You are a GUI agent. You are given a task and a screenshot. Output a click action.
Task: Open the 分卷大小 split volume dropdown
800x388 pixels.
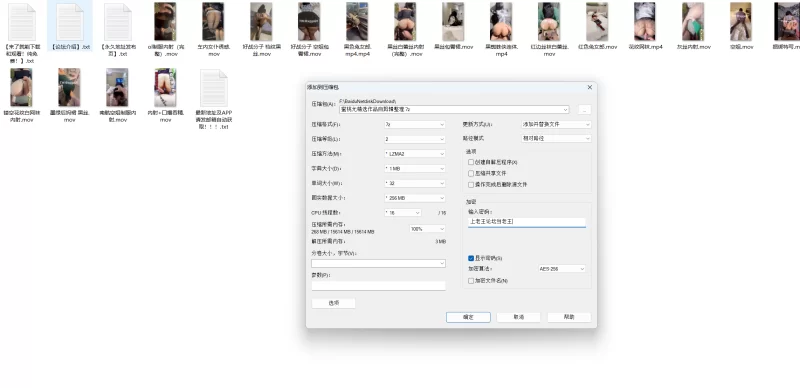pos(378,263)
